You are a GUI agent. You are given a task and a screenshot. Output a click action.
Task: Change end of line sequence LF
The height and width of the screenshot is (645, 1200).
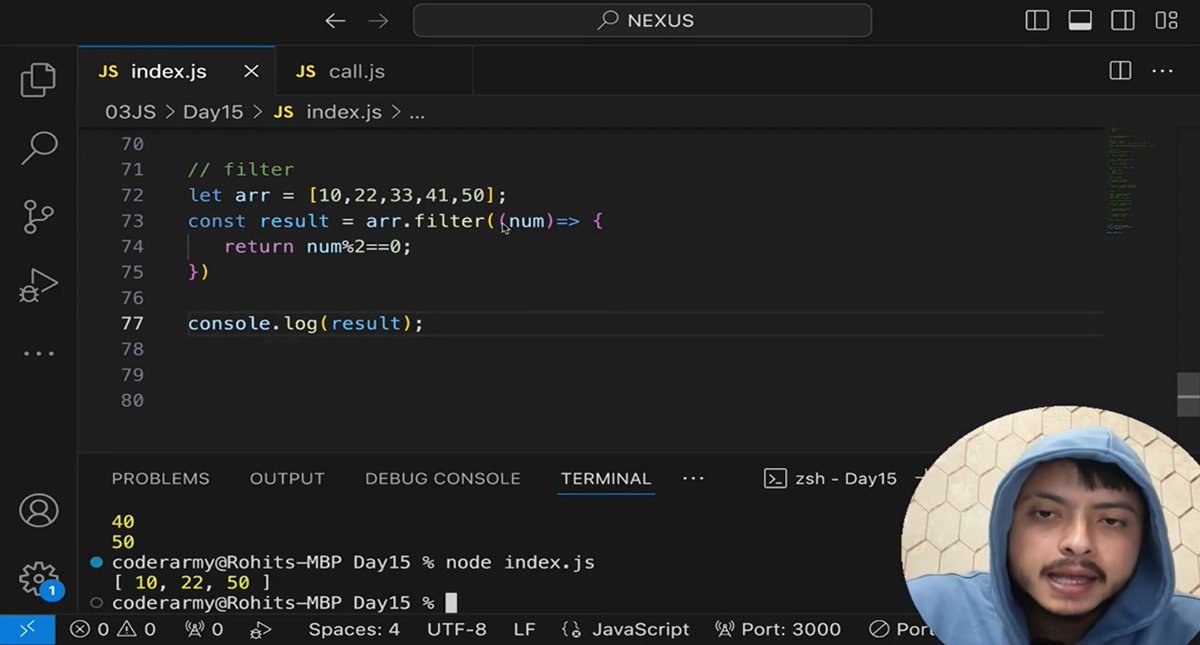[525, 629]
